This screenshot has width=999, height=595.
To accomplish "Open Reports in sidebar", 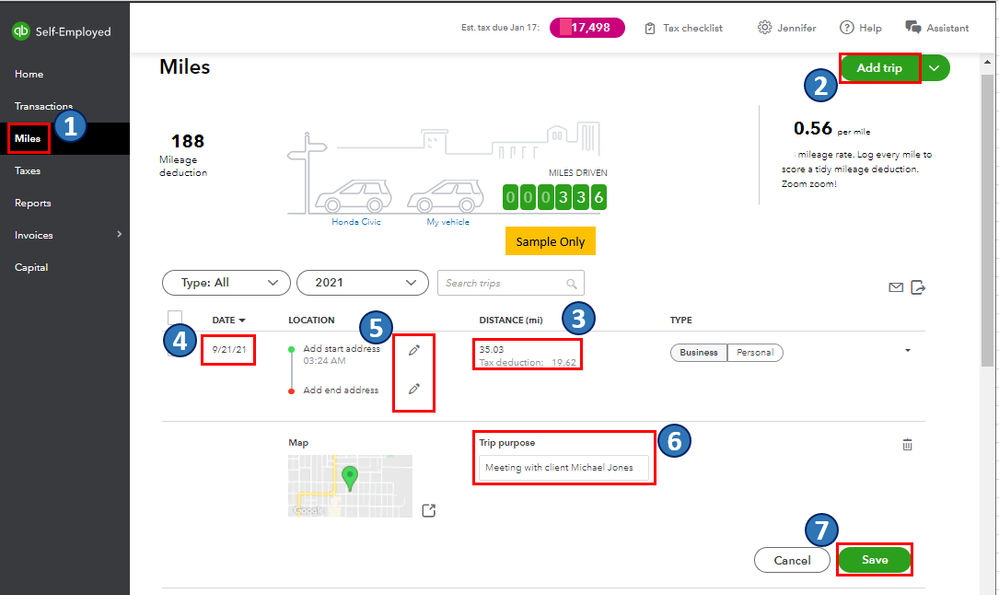I will [32, 203].
